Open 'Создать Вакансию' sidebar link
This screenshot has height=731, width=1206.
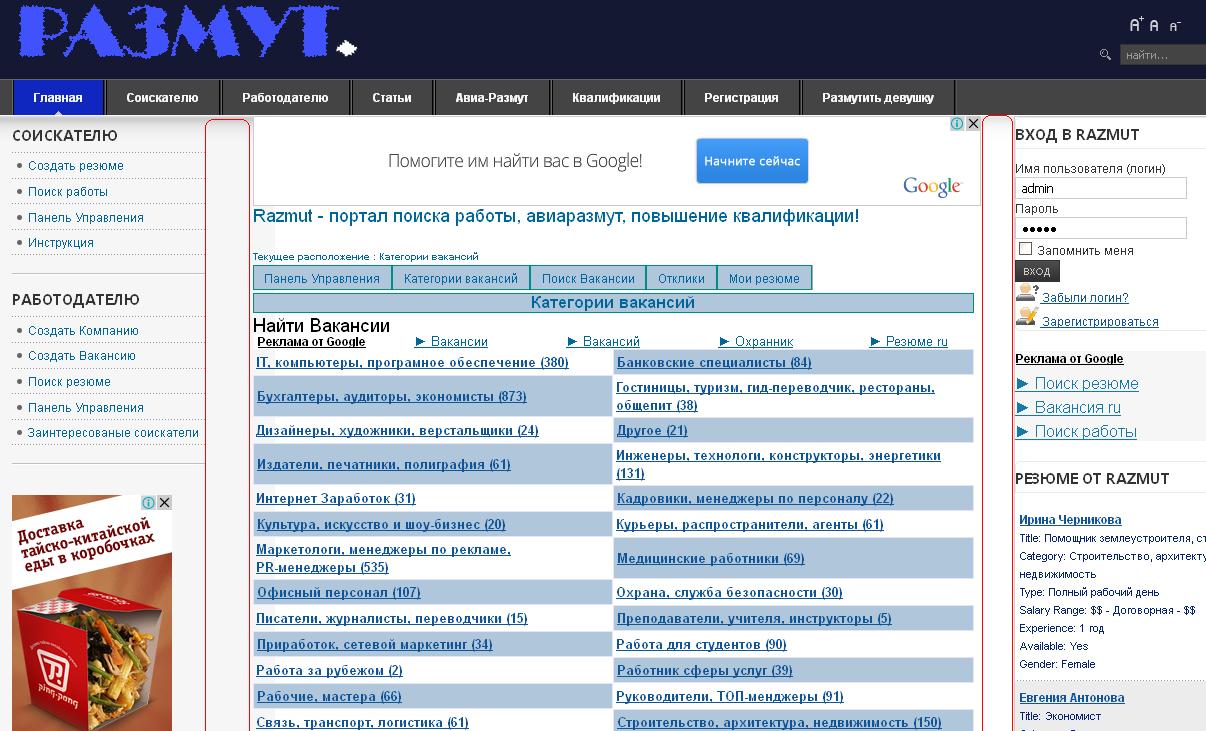coord(82,356)
